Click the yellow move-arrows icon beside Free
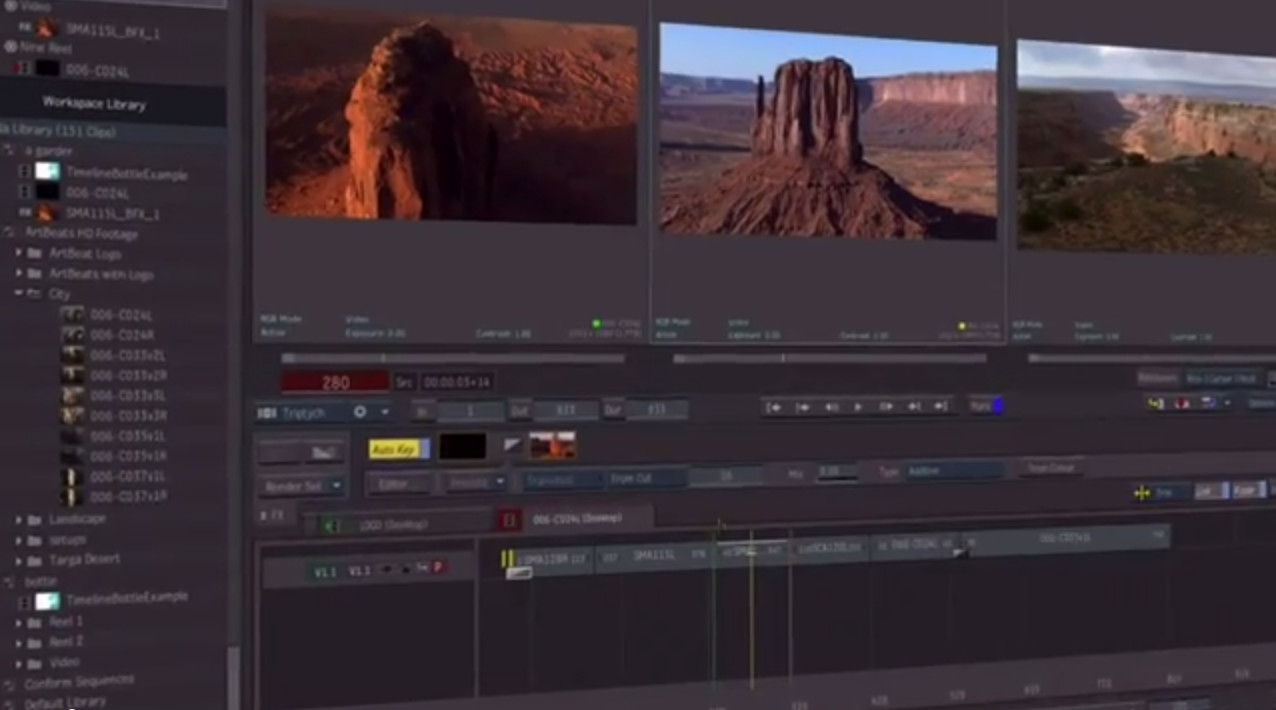Image resolution: width=1276 pixels, height=710 pixels. coord(1142,493)
